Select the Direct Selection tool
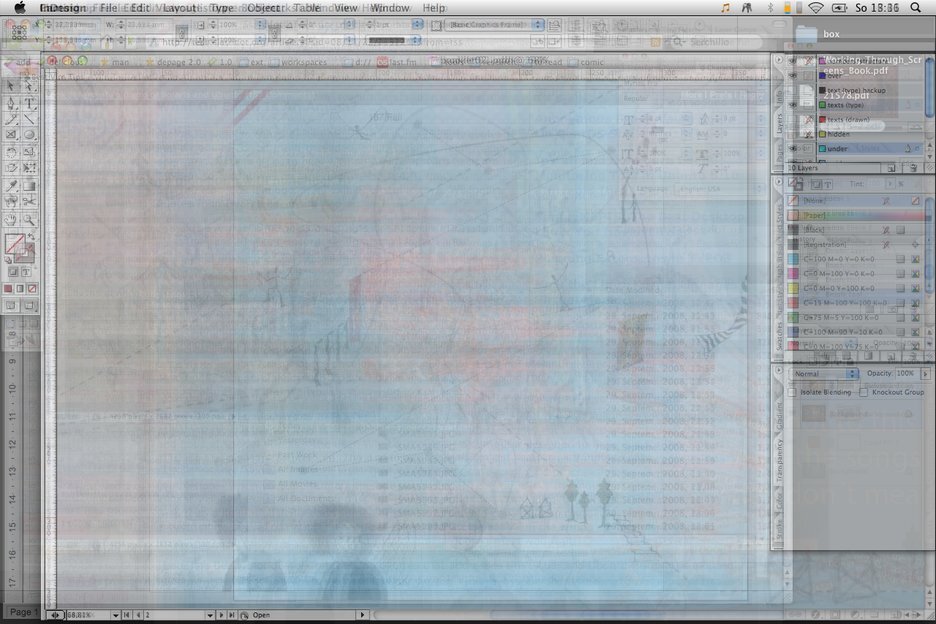This screenshot has width=936, height=624. (x=29, y=87)
